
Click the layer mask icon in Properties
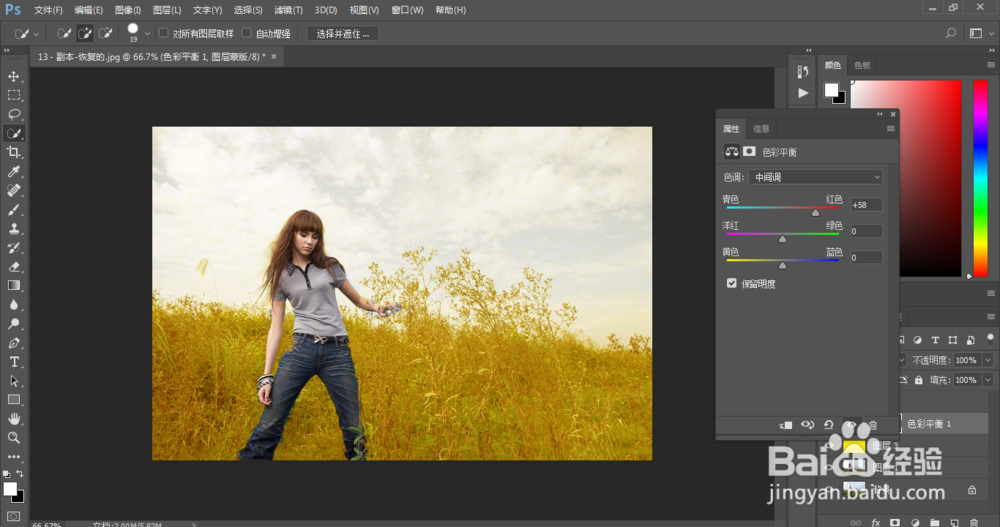click(749, 152)
